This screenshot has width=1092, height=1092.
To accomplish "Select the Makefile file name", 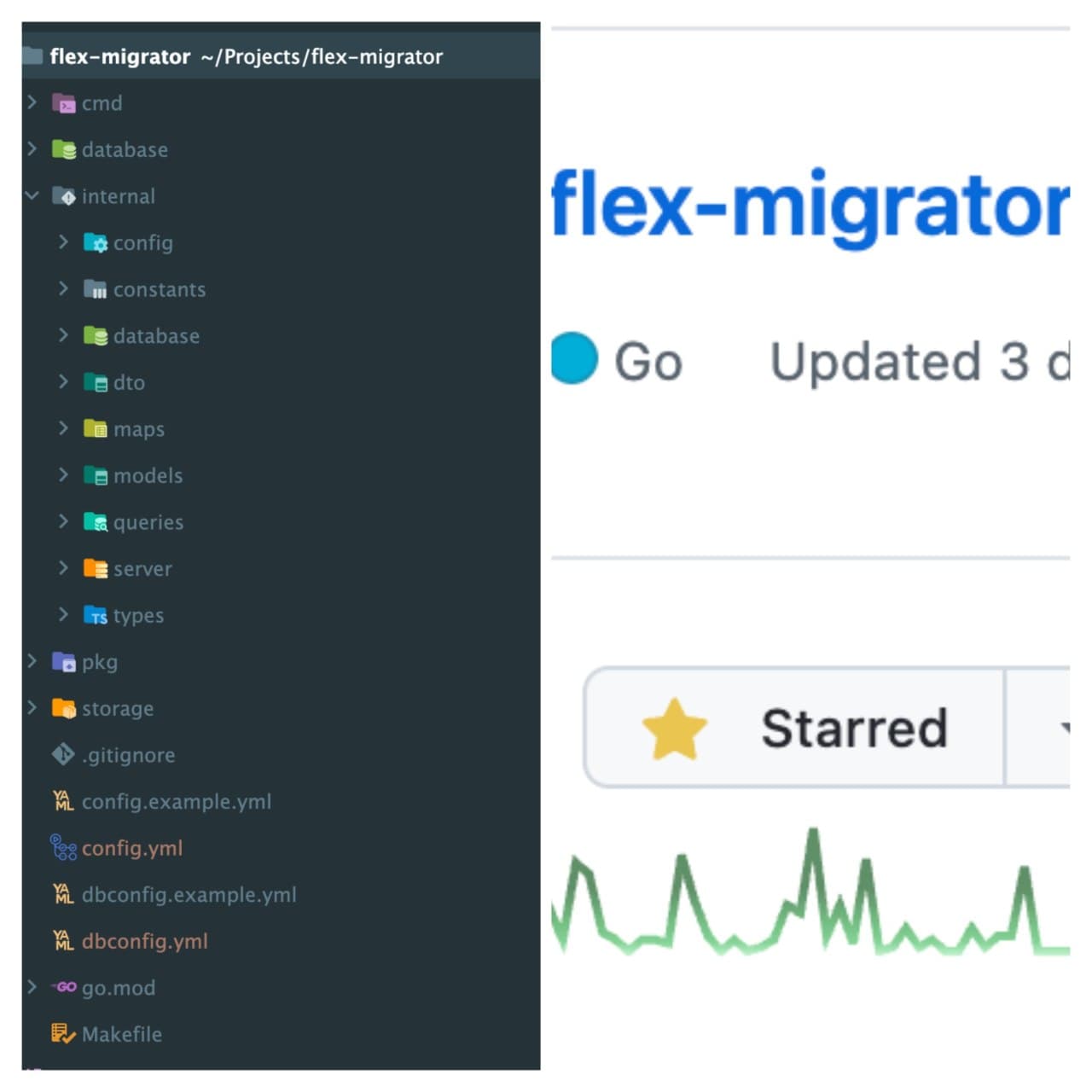I will pos(122,1034).
